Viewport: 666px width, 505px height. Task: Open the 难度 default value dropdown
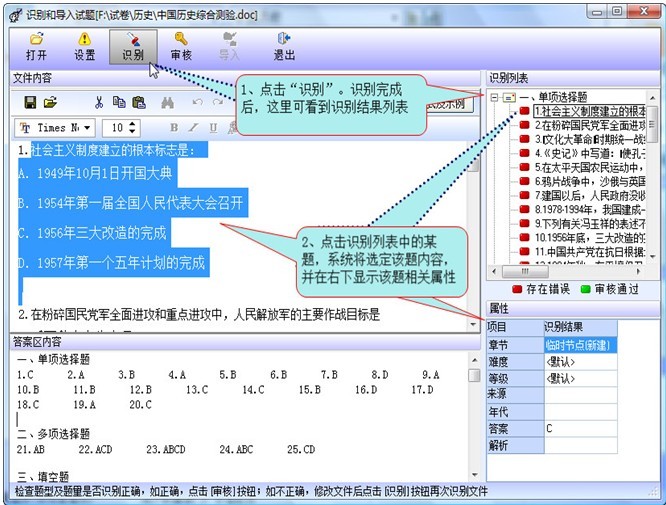580,362
